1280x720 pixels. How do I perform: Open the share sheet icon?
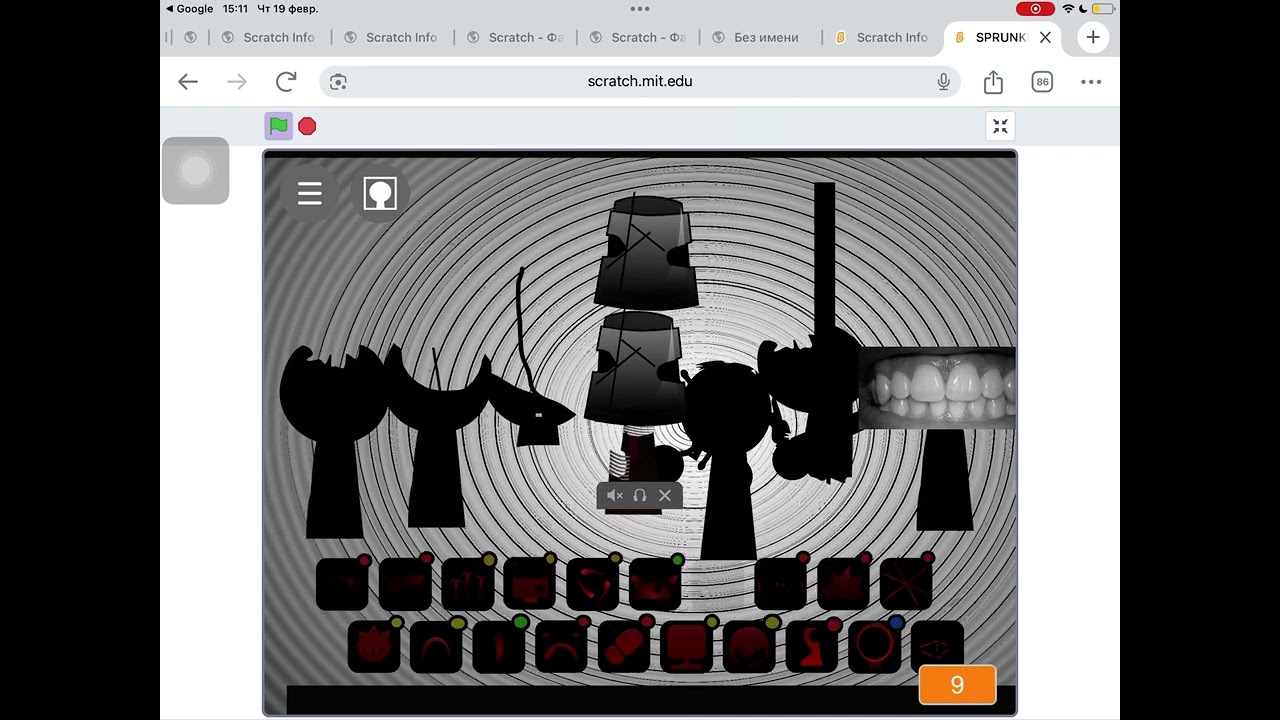(993, 82)
